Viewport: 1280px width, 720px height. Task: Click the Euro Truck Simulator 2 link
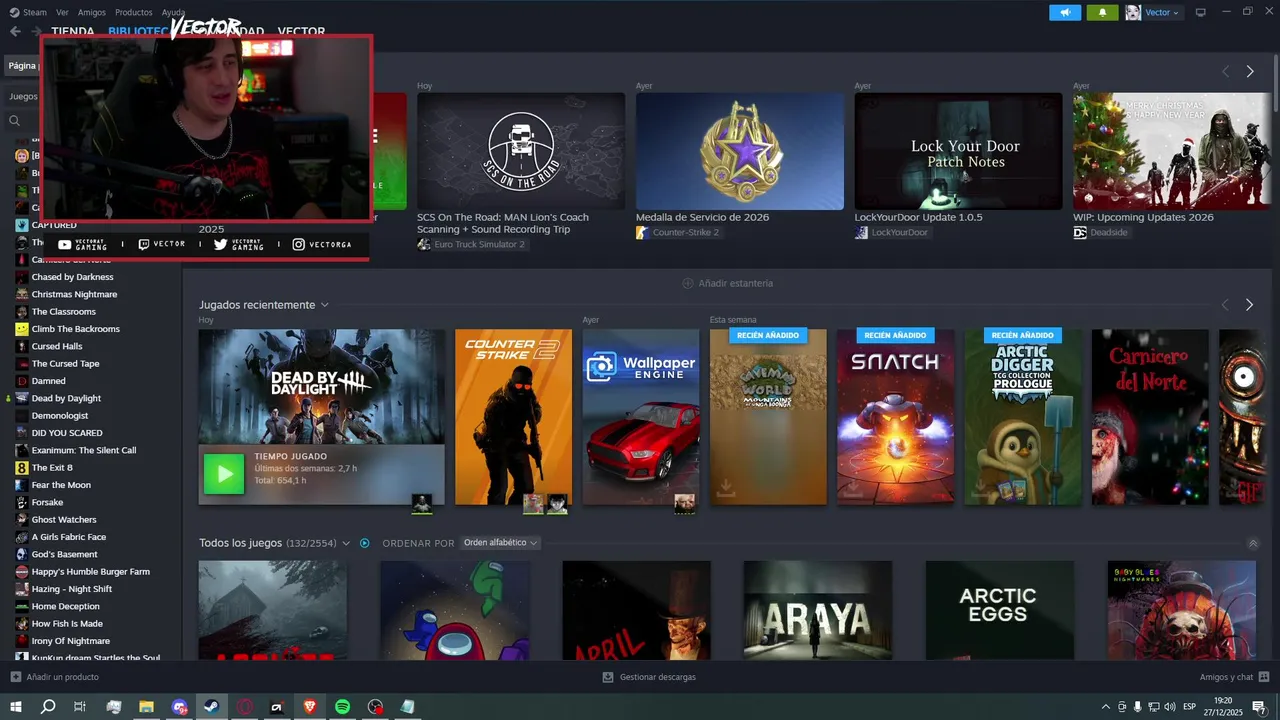click(479, 244)
